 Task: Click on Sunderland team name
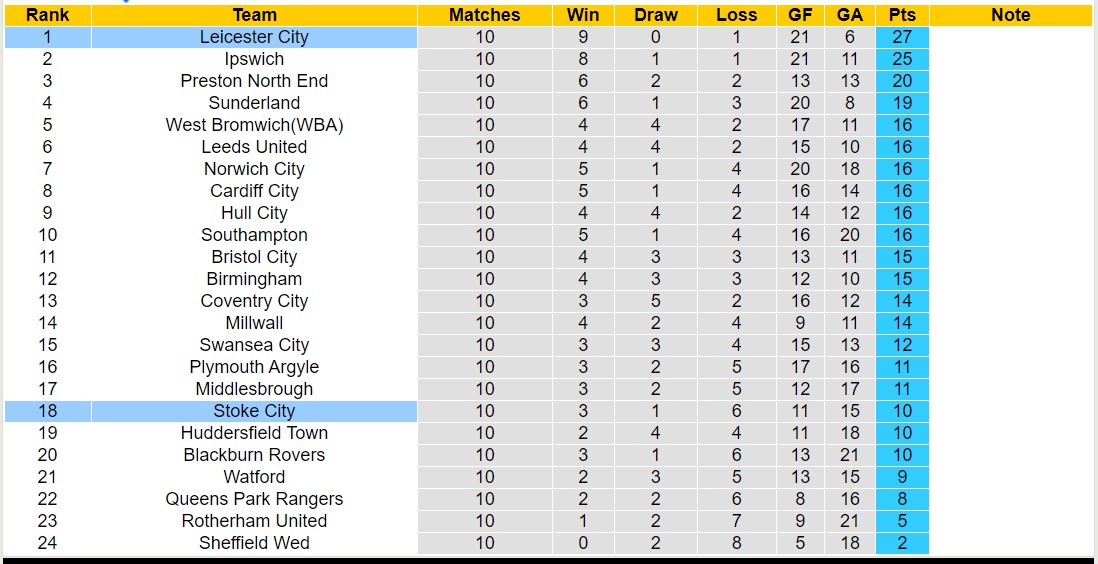(x=254, y=103)
